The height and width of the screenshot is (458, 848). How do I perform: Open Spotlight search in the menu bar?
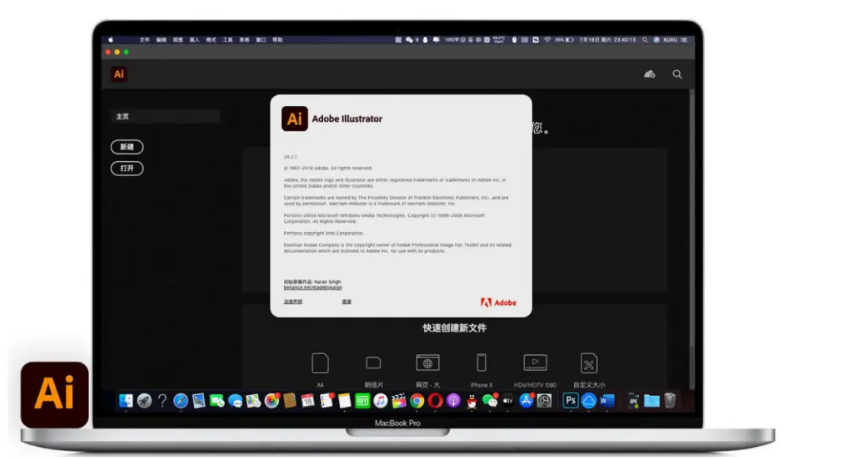(645, 39)
